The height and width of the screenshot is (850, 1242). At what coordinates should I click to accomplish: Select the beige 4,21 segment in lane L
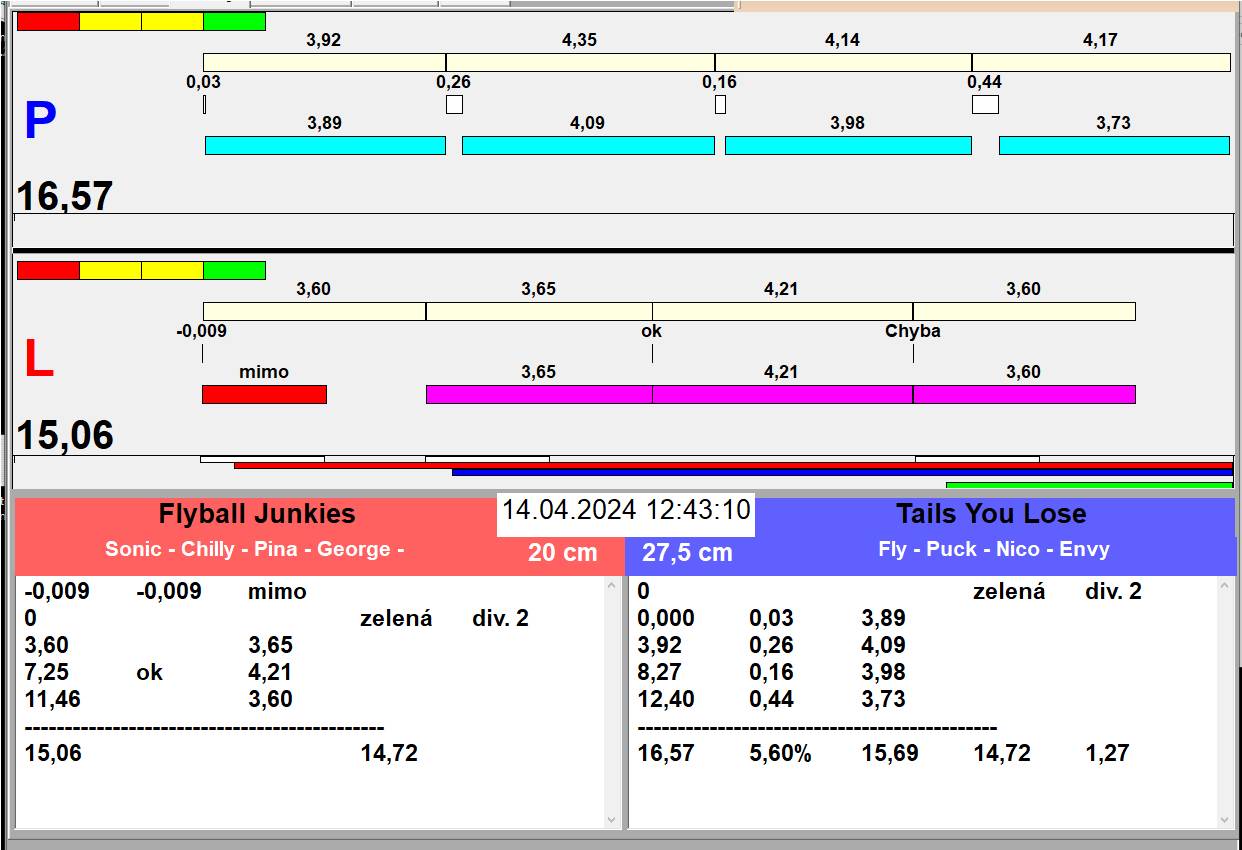click(x=782, y=311)
